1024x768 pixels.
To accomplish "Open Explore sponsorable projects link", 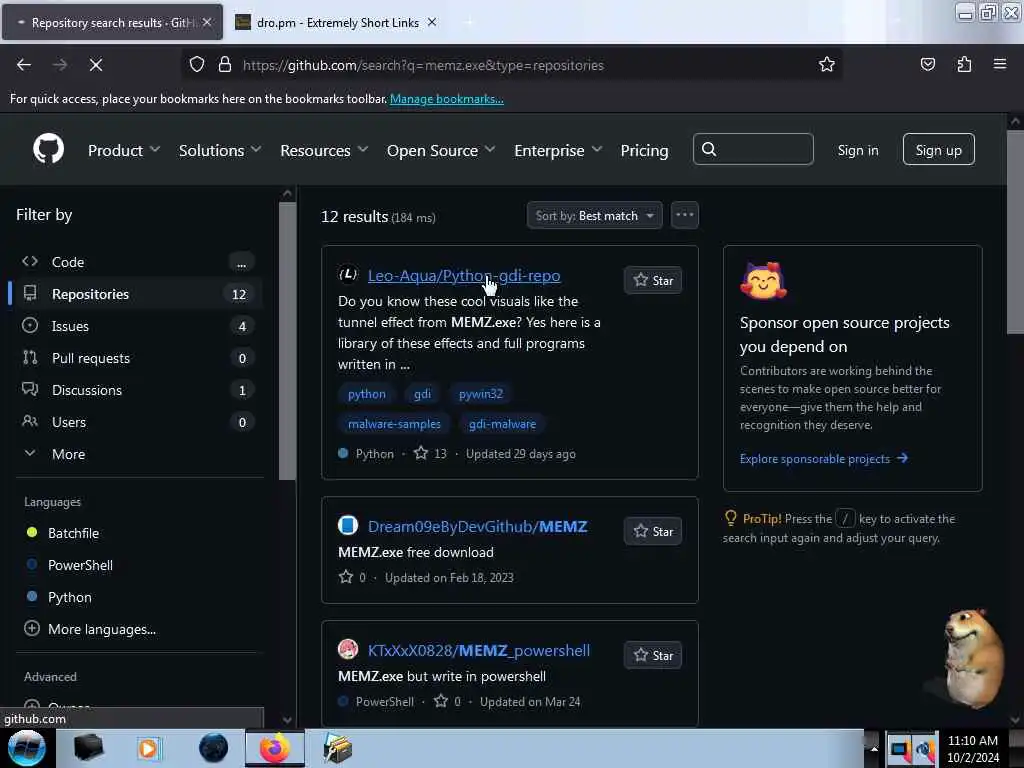I will point(824,458).
